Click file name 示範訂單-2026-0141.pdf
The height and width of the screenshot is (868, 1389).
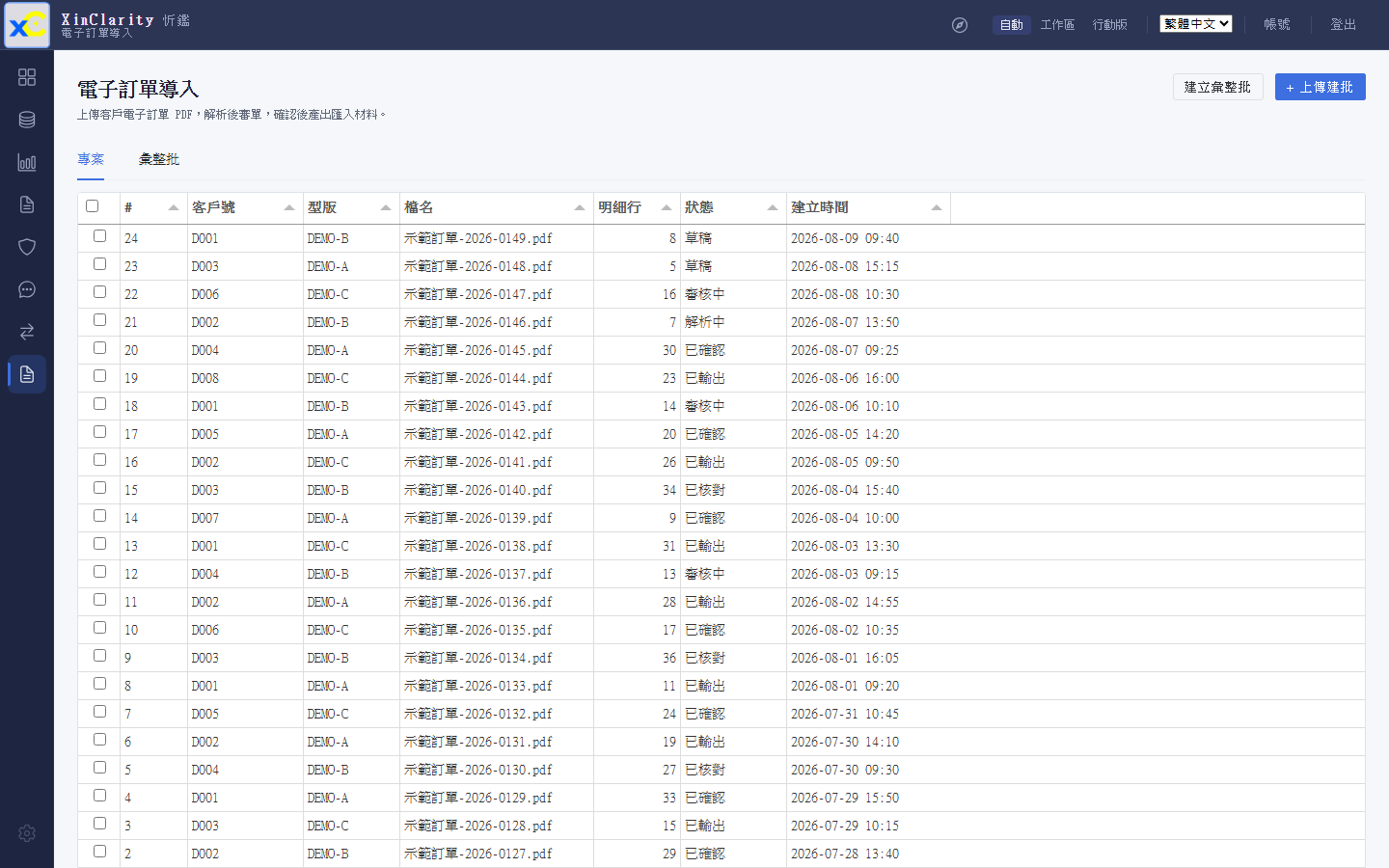point(478,462)
